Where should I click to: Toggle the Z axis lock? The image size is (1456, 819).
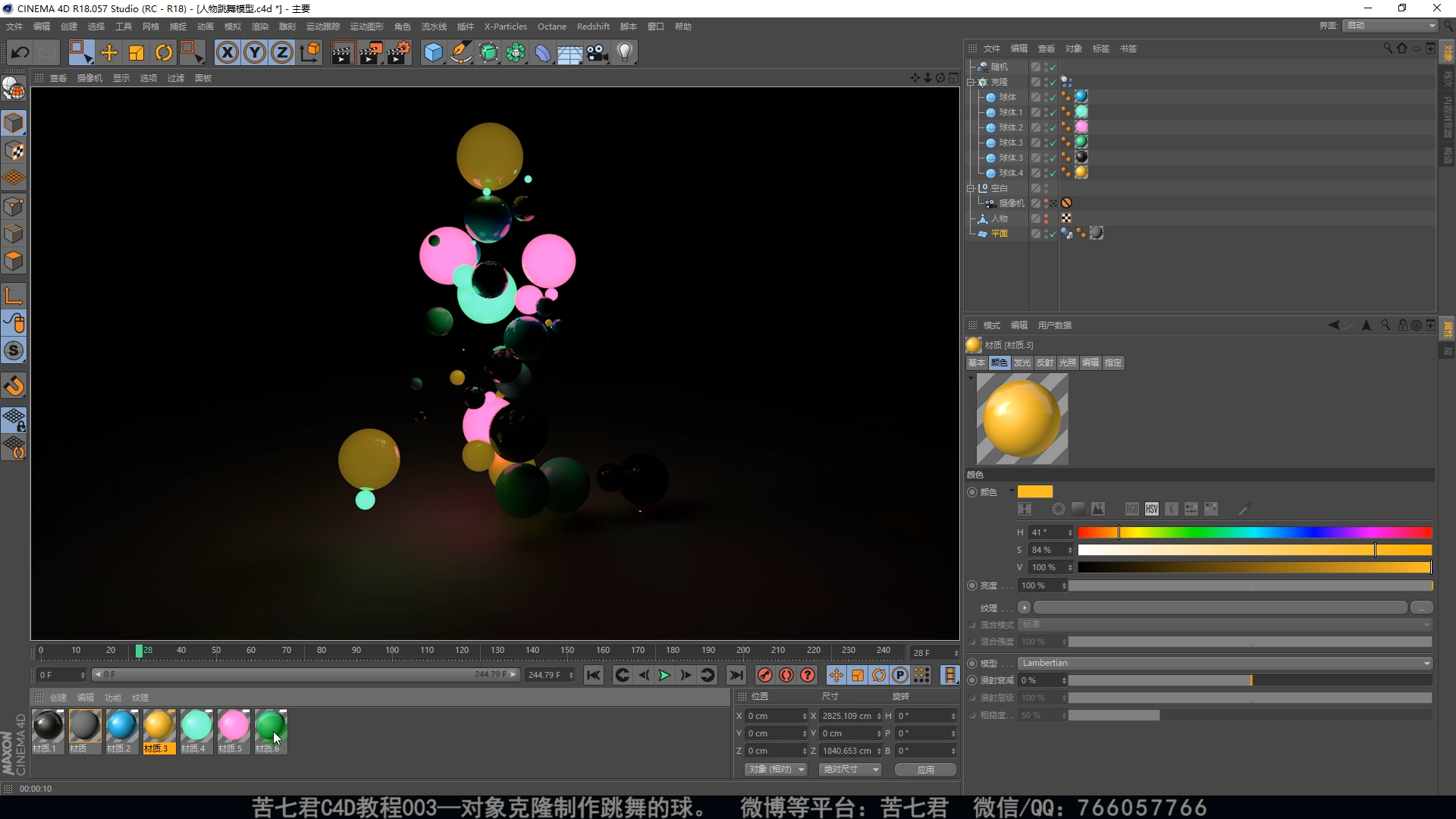click(282, 52)
